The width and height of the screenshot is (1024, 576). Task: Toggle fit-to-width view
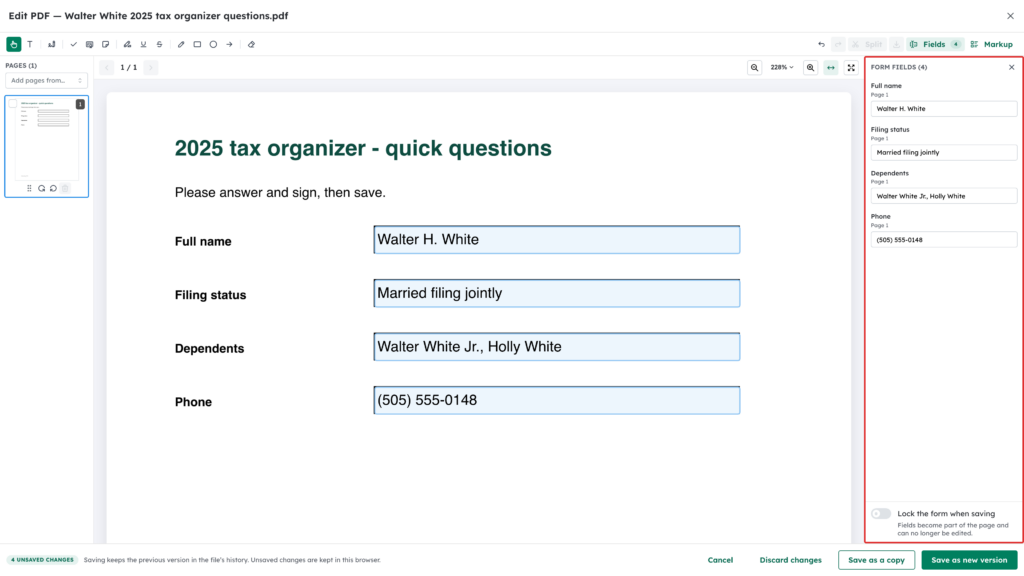tap(831, 67)
